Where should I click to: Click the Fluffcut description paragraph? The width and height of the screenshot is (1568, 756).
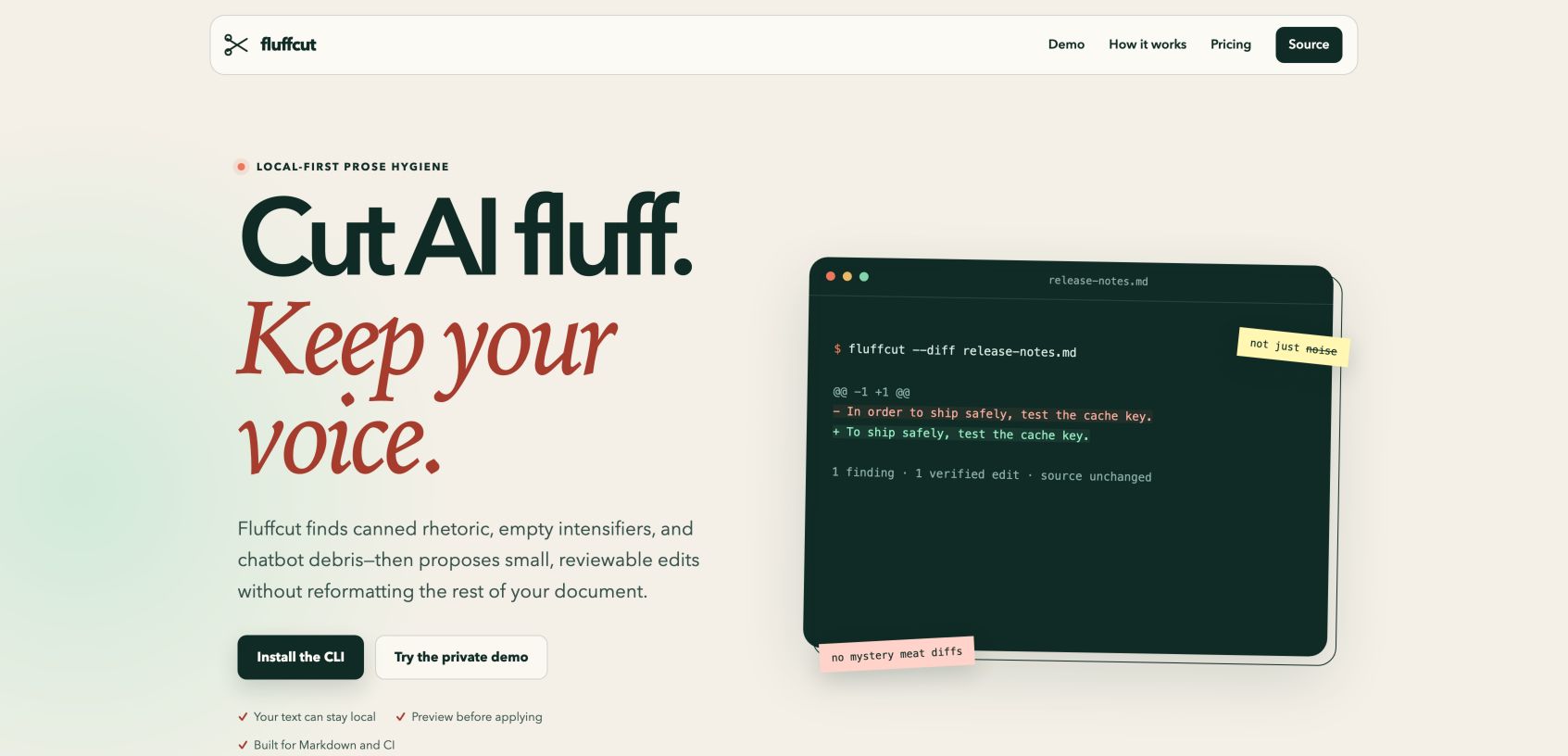click(469, 560)
